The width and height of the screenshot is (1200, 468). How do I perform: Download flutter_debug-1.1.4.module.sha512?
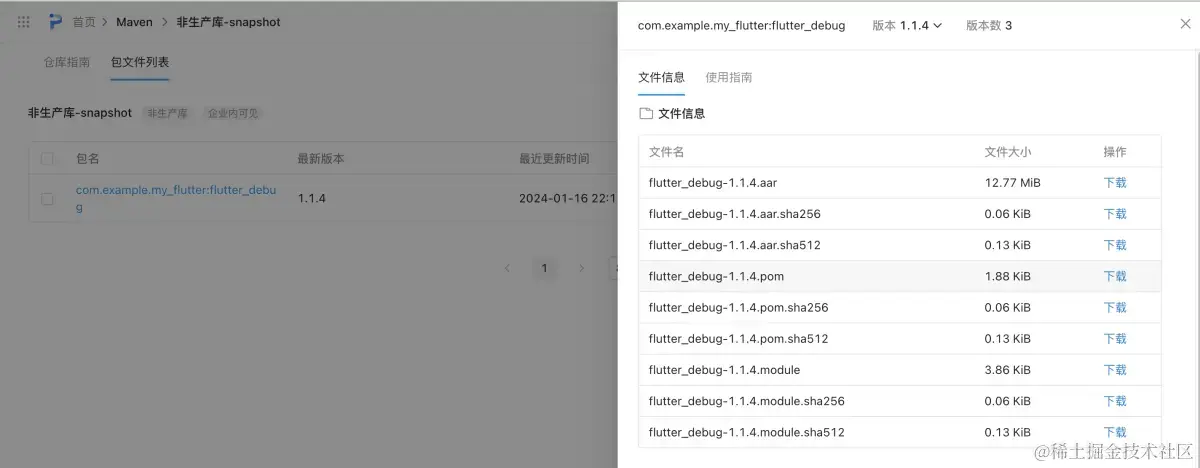(x=1115, y=433)
